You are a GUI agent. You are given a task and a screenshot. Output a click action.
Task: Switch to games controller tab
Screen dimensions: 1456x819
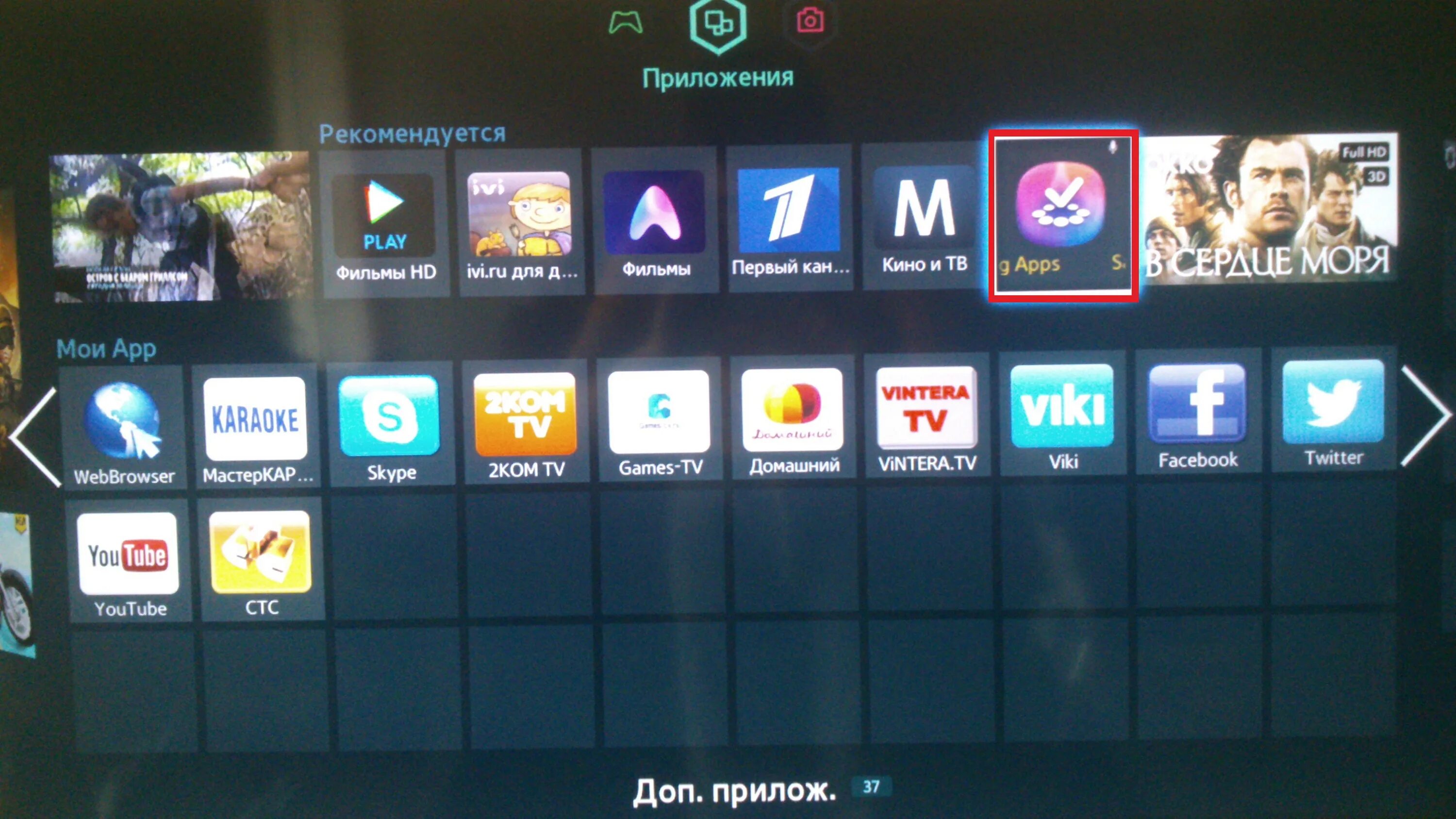(625, 21)
